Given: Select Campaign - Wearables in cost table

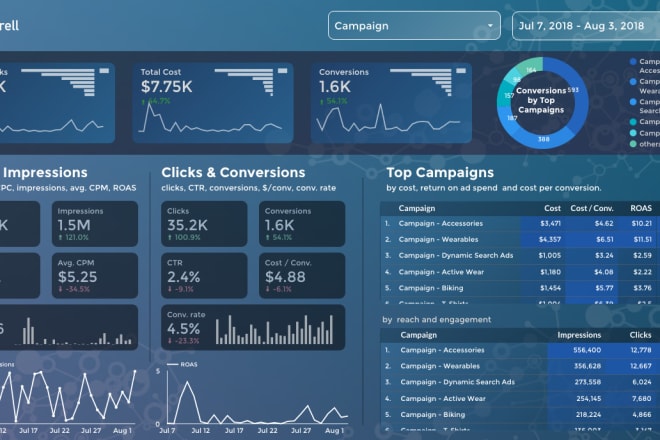Looking at the screenshot, I should [438, 239].
